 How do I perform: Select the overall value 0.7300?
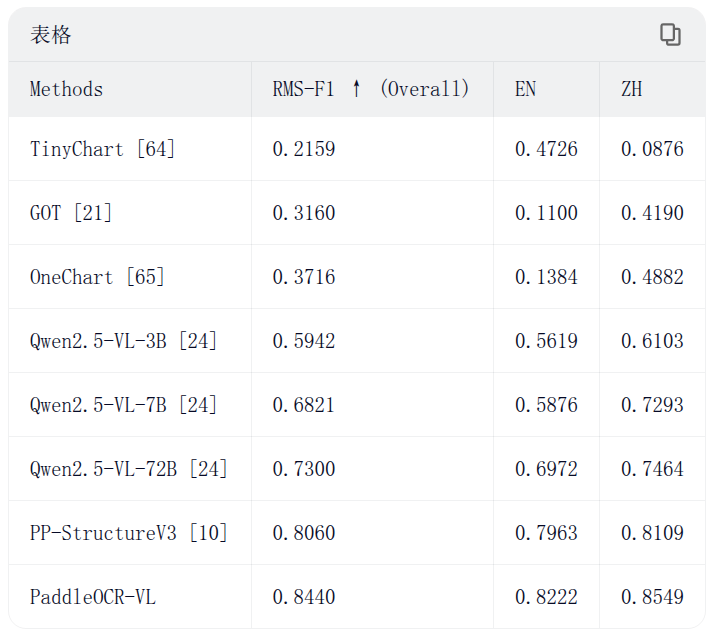click(304, 469)
